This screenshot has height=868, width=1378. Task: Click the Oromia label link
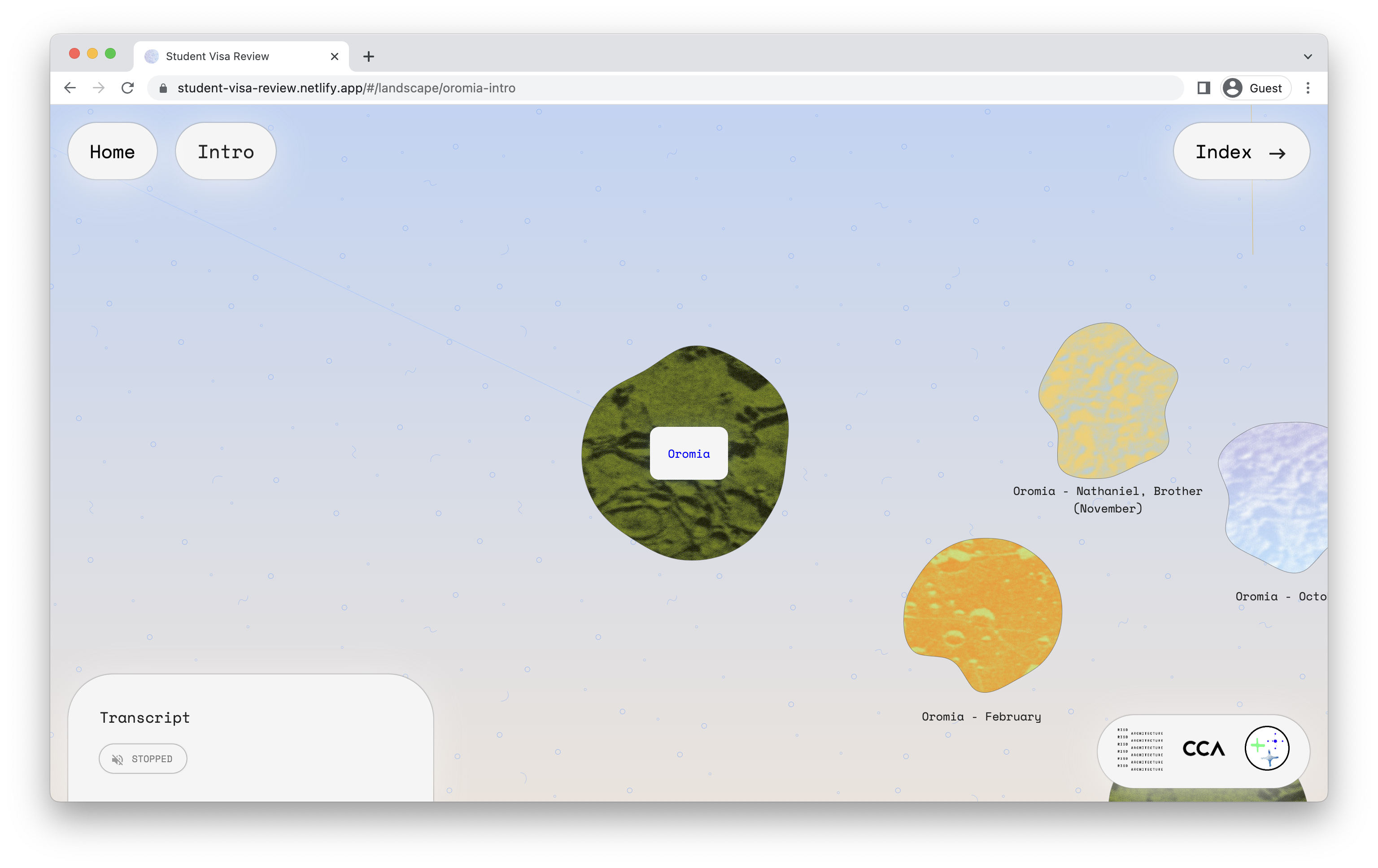click(689, 454)
